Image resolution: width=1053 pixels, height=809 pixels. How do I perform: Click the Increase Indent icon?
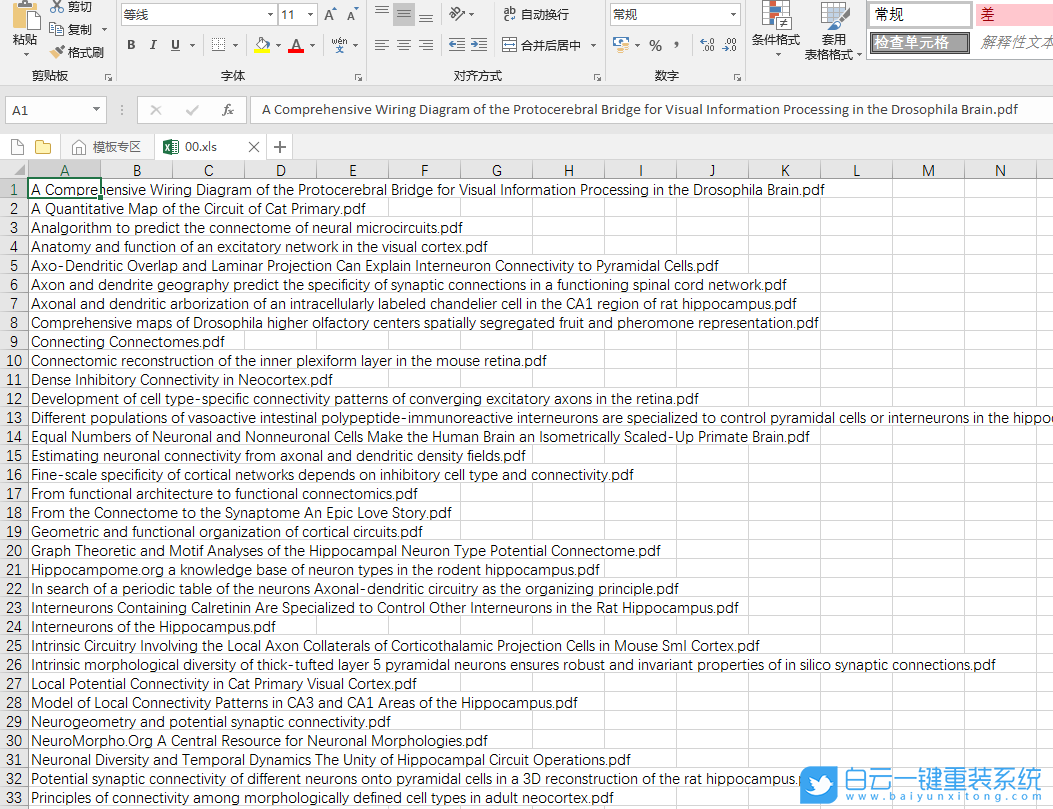479,45
